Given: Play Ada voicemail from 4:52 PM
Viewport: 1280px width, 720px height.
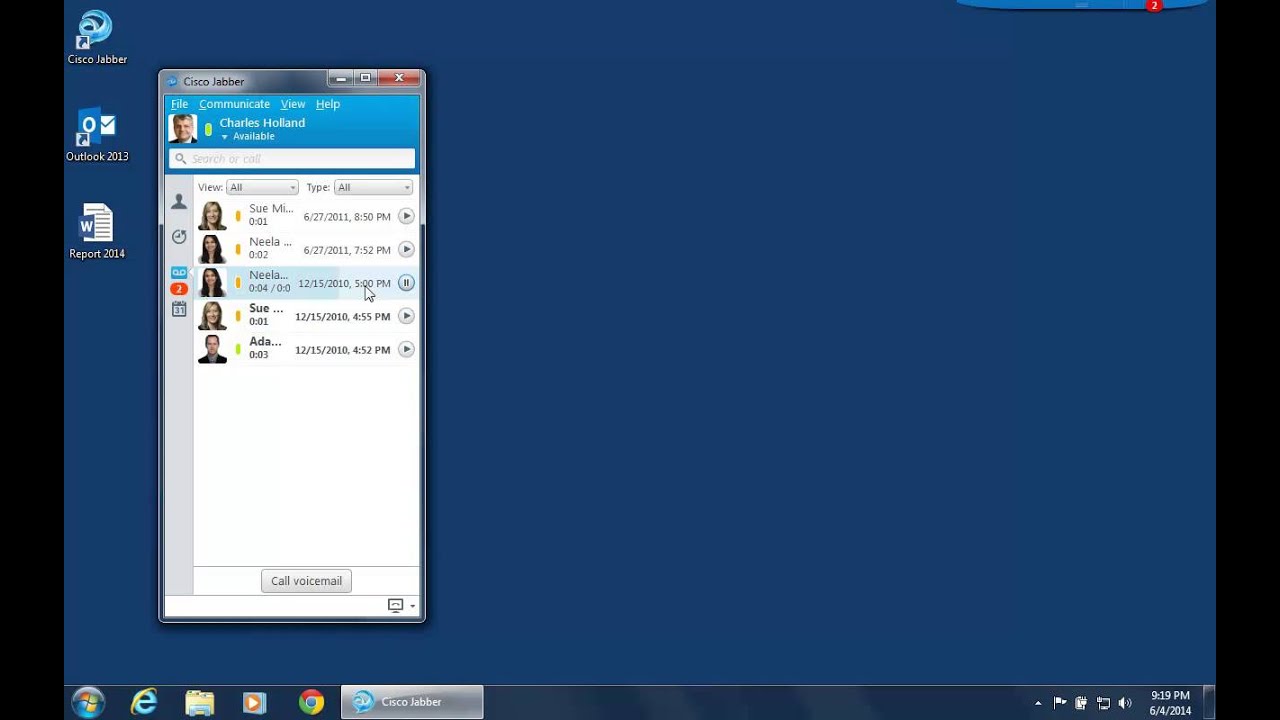Looking at the screenshot, I should (406, 349).
